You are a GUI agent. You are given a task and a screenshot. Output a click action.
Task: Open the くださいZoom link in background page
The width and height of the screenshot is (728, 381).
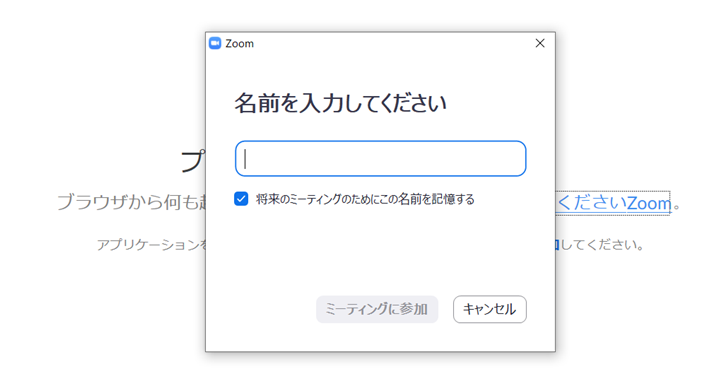(x=613, y=203)
